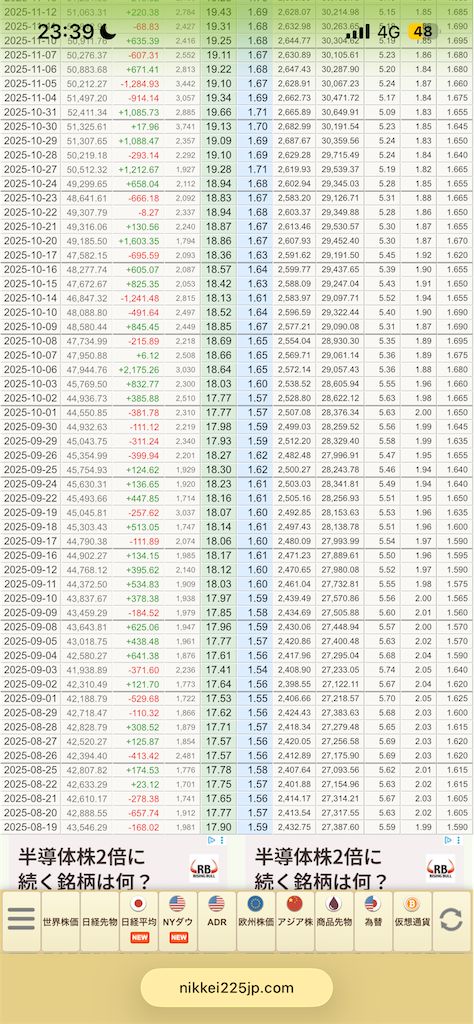Tap the refresh arrows icon

[451, 920]
